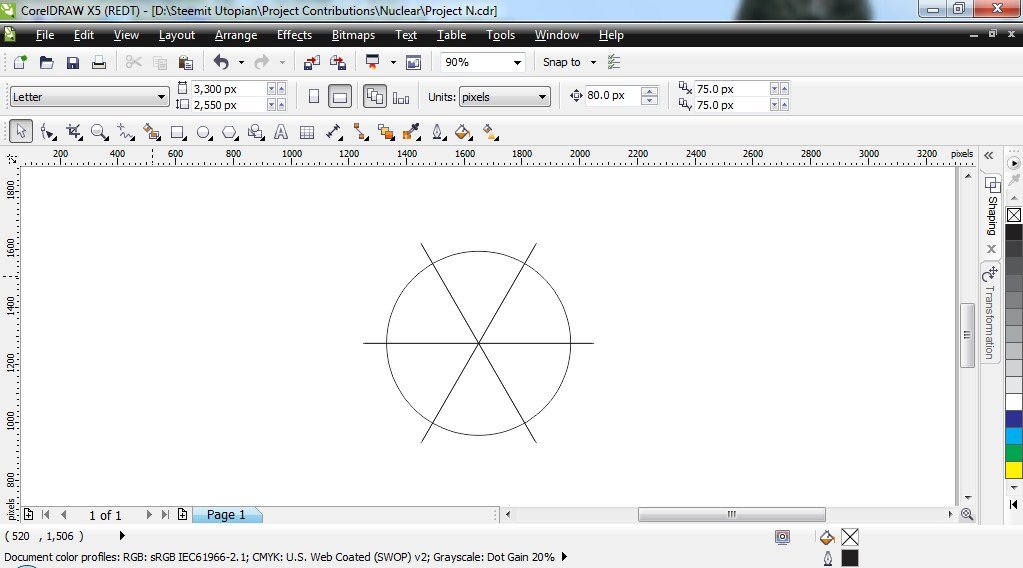1023x568 pixels.
Task: Select the Basic Shapes tool
Action: [256, 132]
